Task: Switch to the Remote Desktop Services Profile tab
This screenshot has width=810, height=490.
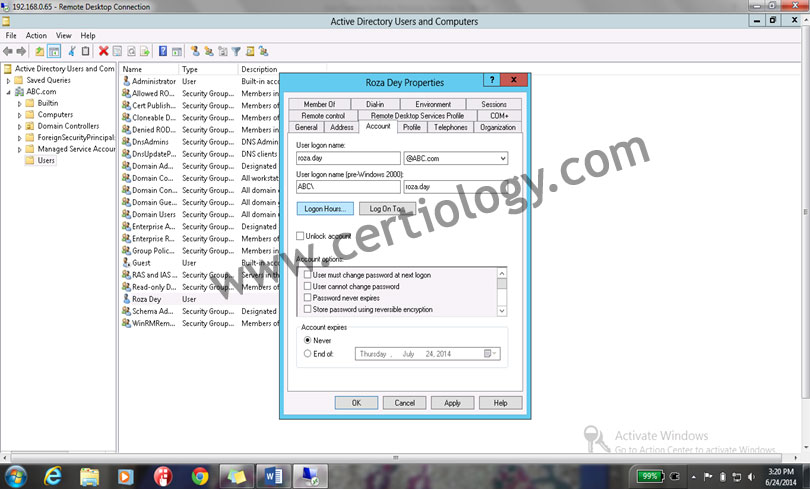Action: 417,116
